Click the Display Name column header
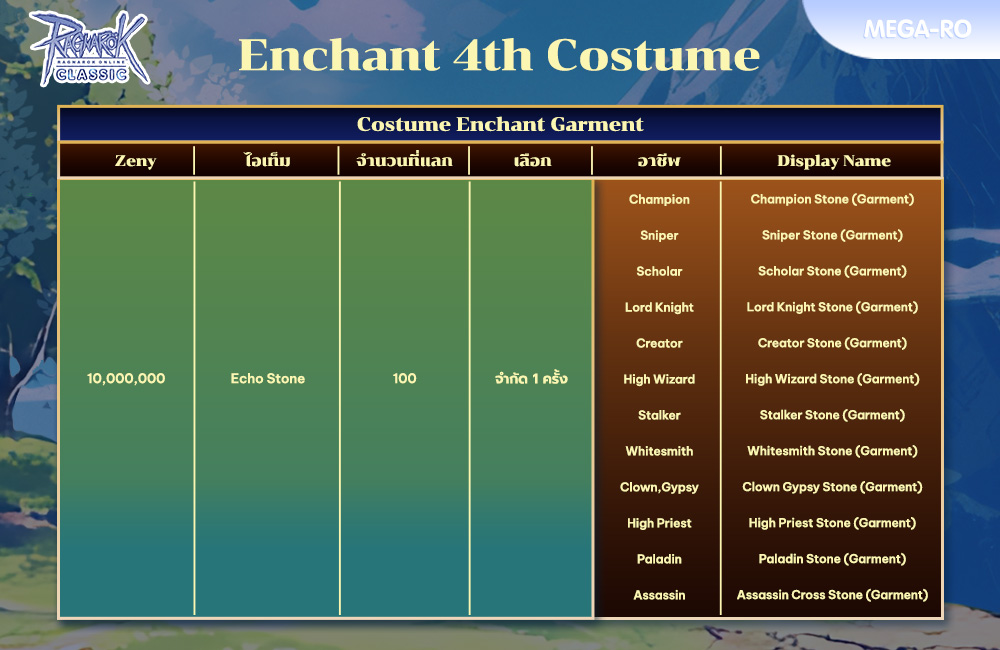This screenshot has width=1000, height=650. click(x=833, y=161)
